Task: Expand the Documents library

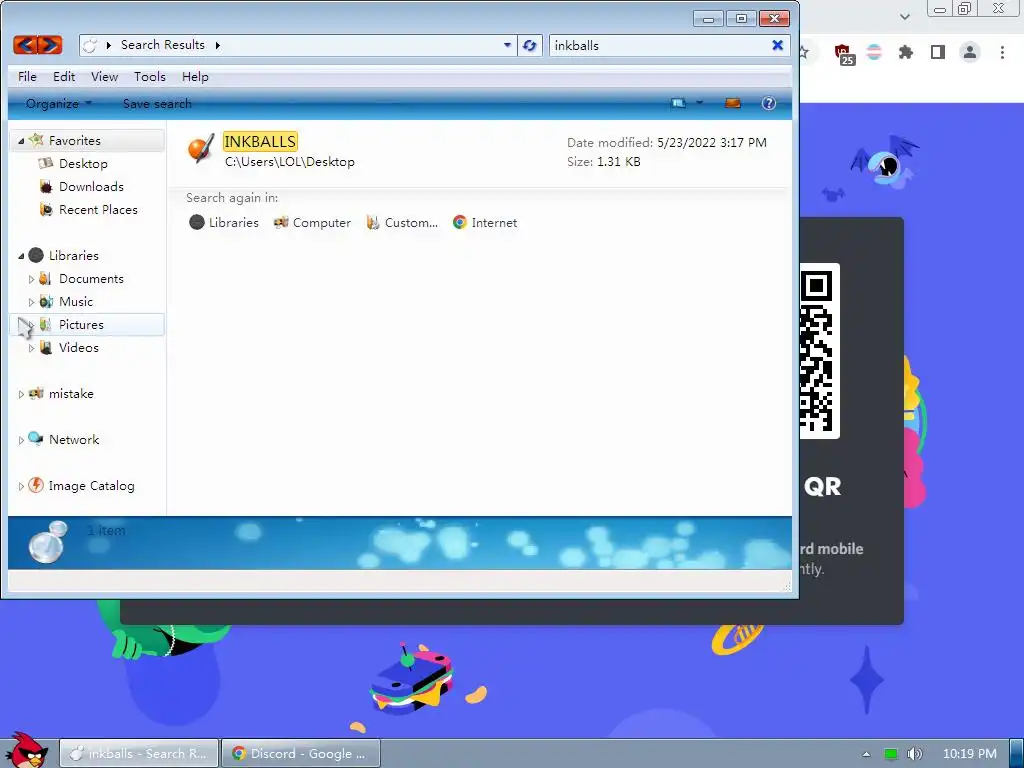Action: (31, 279)
